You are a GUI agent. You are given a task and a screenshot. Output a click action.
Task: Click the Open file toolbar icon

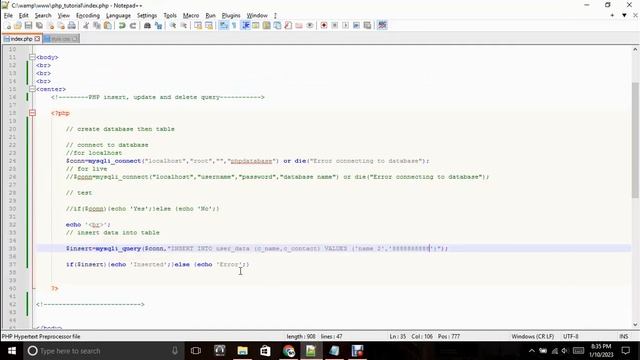tap(18, 26)
